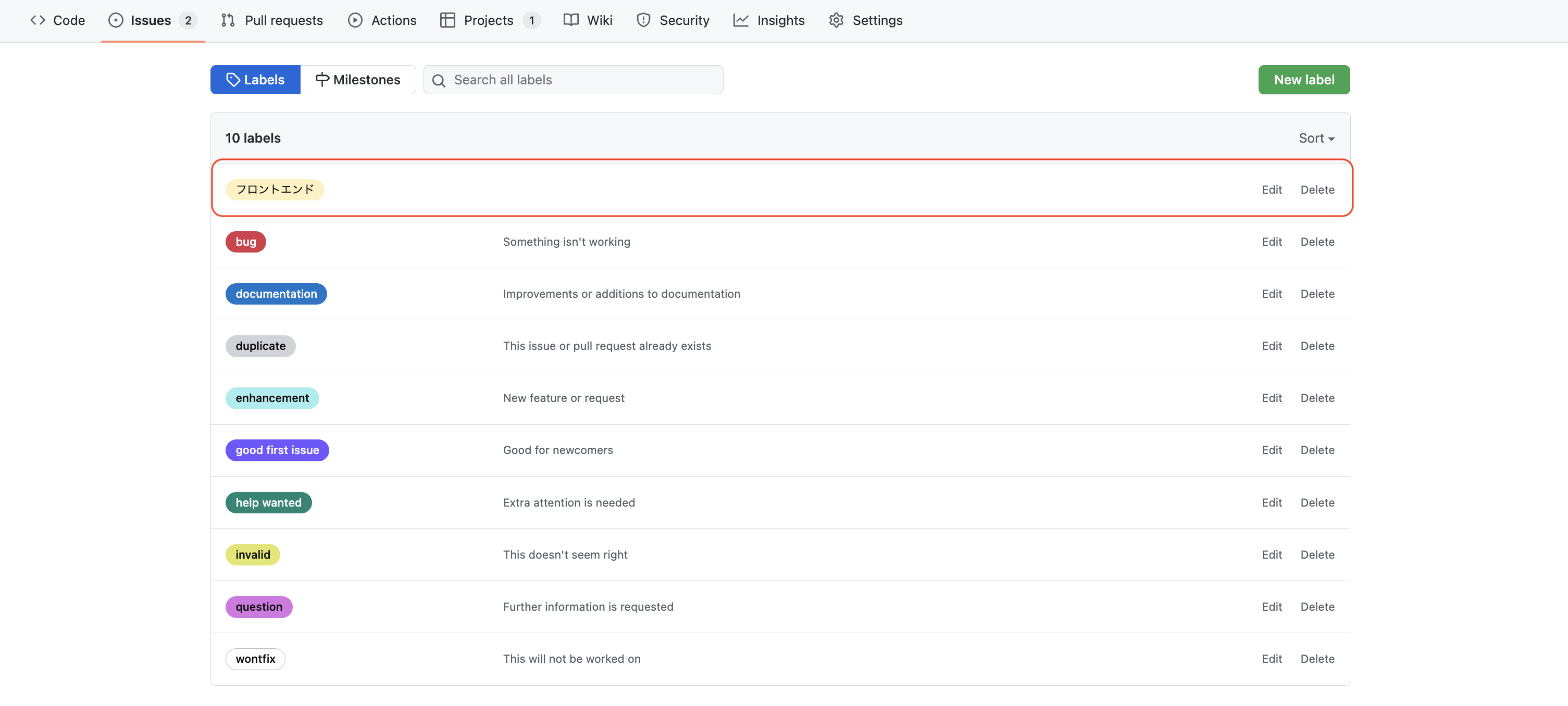Click the Wiki book icon
The image size is (1568, 706).
click(571, 20)
